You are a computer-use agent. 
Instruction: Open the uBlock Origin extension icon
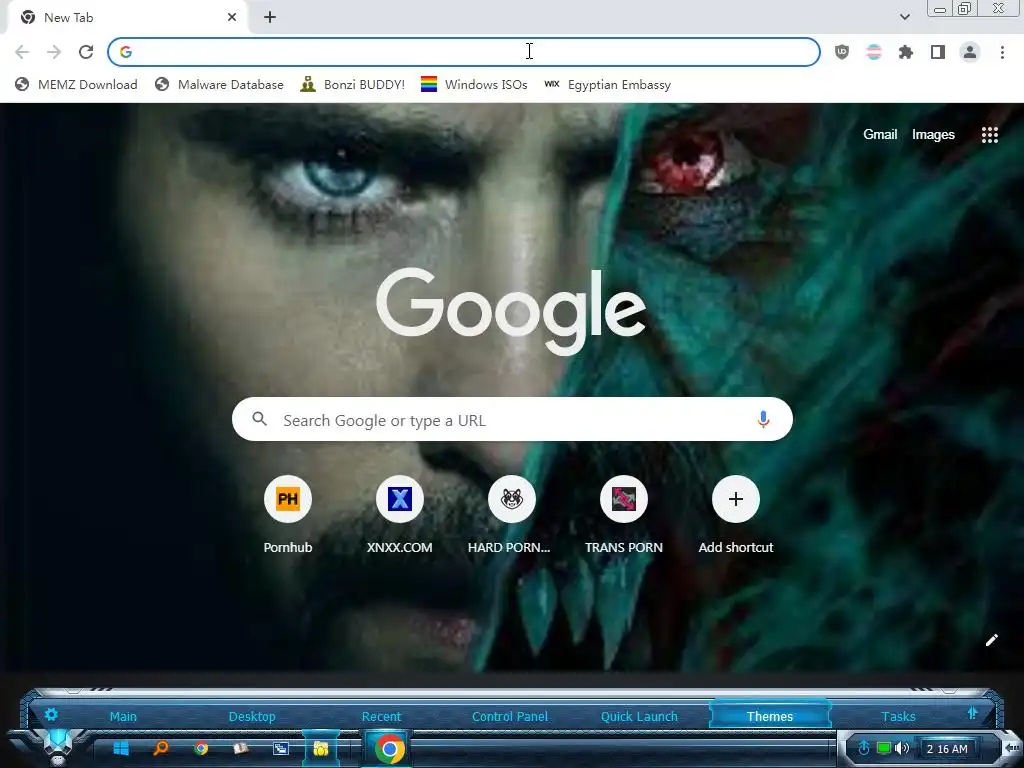point(842,52)
